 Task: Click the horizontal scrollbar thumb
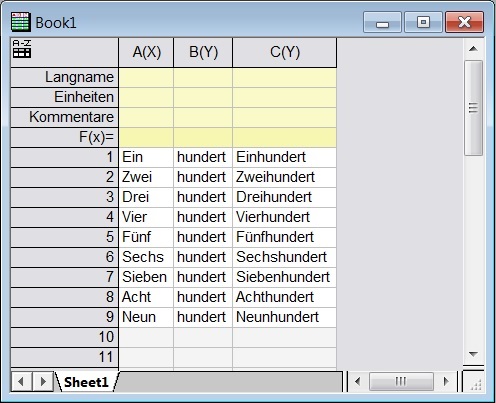(x=401, y=381)
